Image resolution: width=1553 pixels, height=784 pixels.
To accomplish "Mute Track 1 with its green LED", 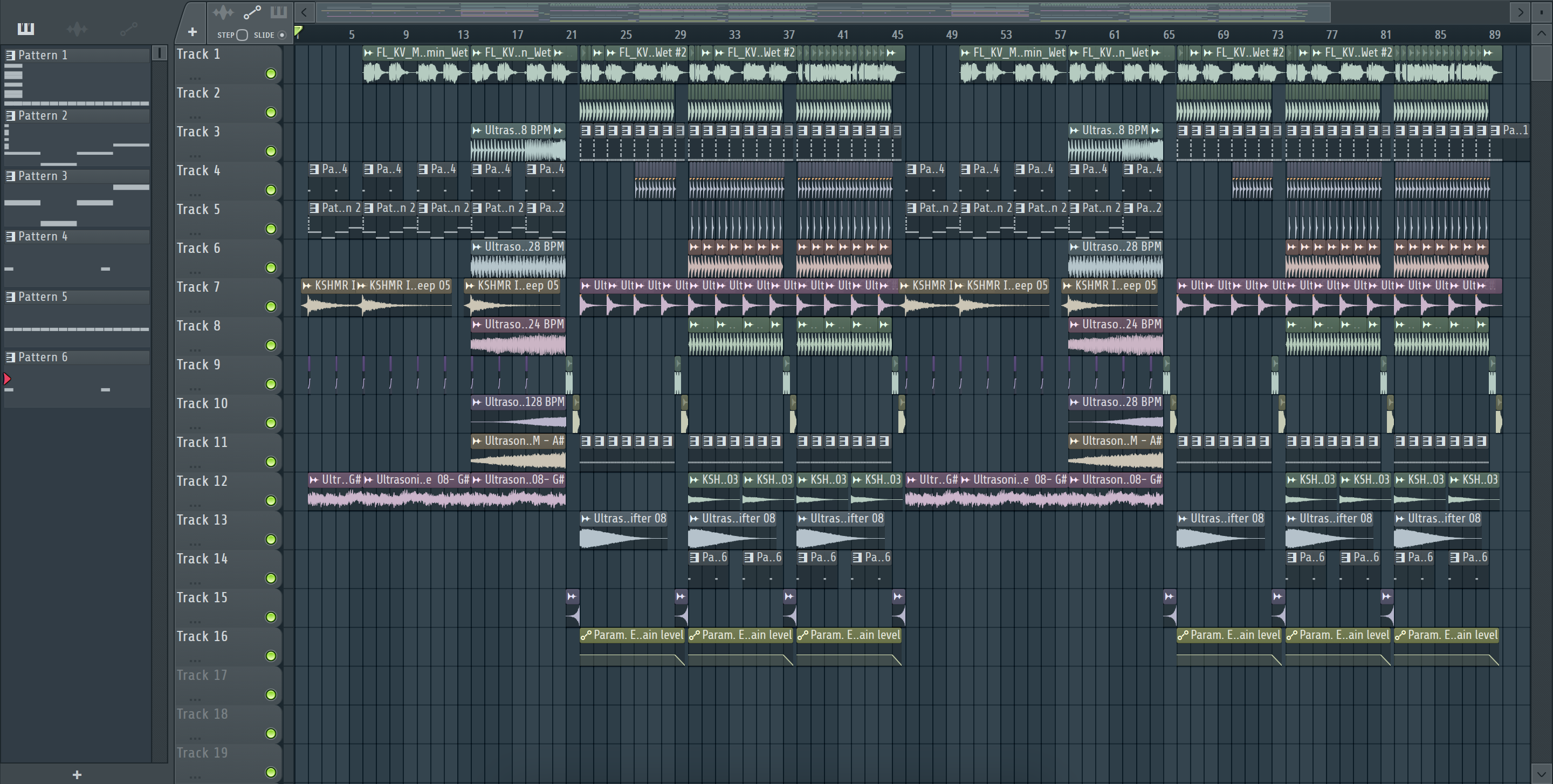I will [271, 73].
